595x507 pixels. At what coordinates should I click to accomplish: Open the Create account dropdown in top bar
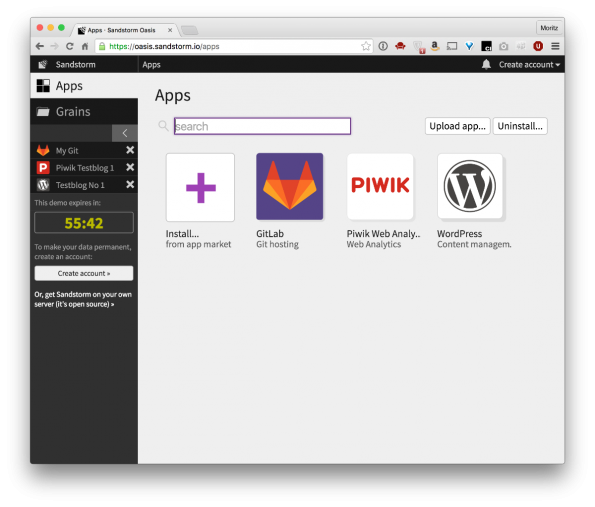529,65
